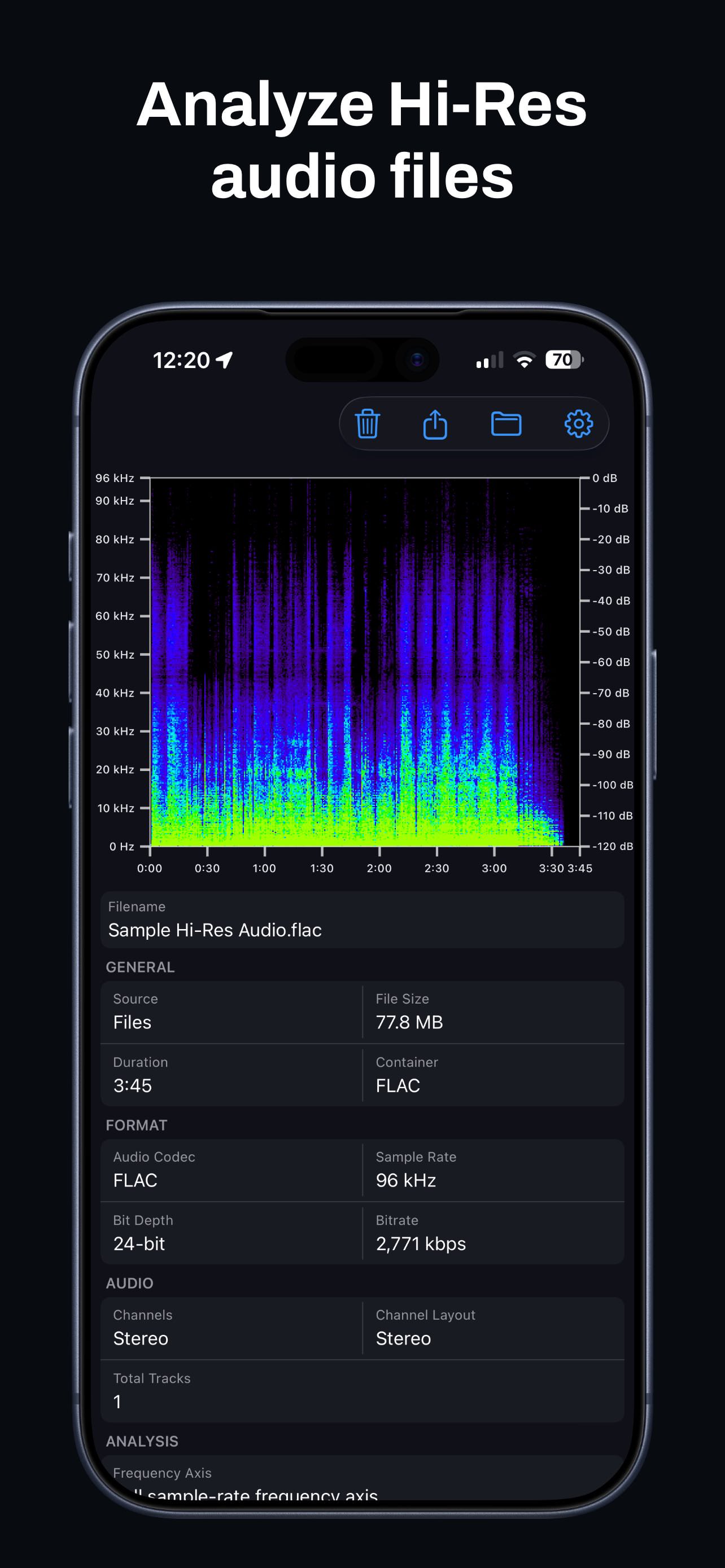The image size is (725, 1568).
Task: Tap the Channel Layout value Stereo
Action: (403, 1338)
